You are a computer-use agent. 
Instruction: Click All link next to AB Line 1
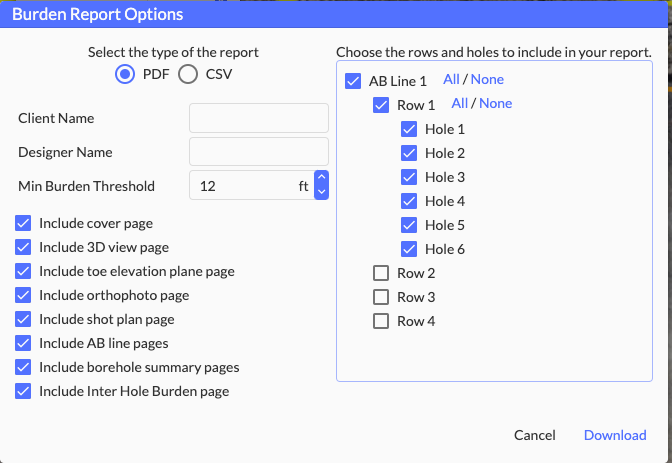pos(451,80)
